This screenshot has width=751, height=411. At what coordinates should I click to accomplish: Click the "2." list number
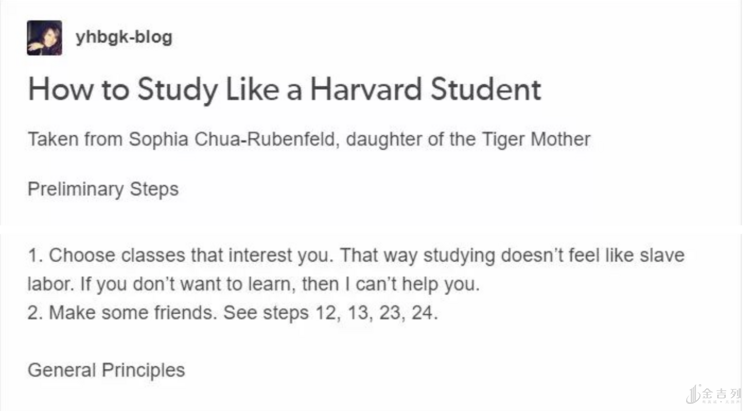coord(35,314)
